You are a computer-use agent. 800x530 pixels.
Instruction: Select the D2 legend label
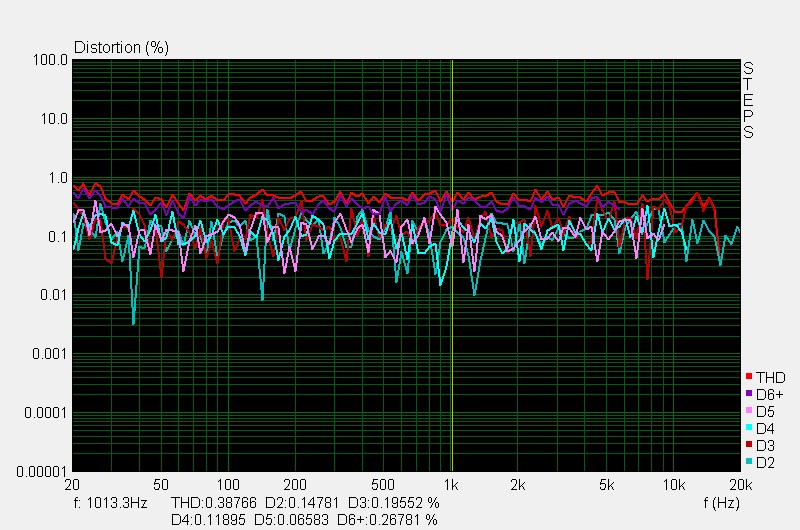coord(765,463)
